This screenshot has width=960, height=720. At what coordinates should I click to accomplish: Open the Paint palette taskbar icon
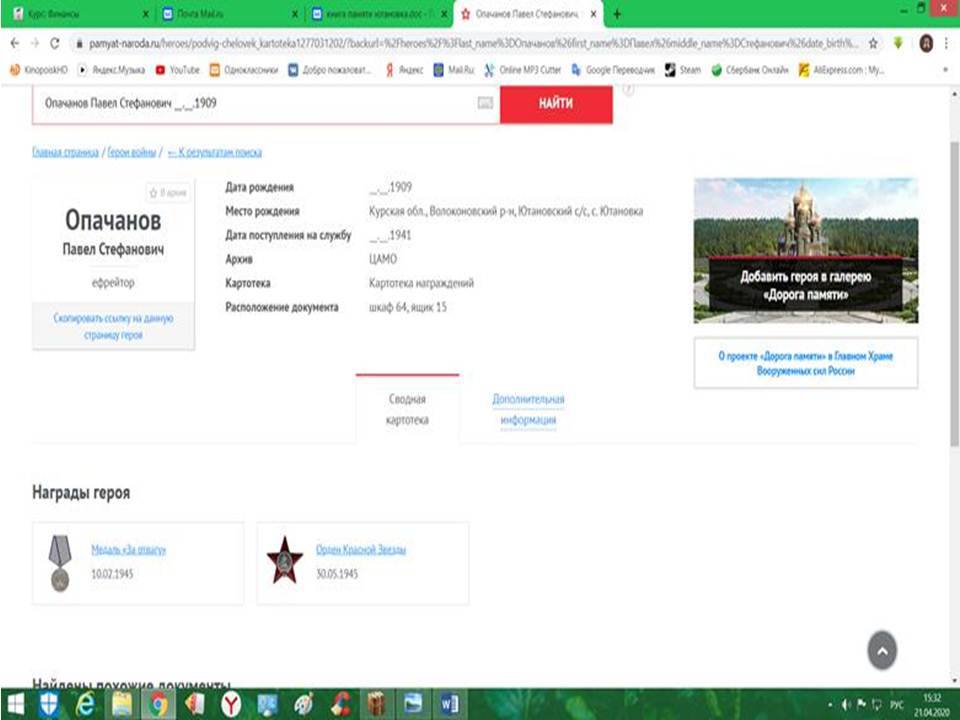tap(303, 704)
